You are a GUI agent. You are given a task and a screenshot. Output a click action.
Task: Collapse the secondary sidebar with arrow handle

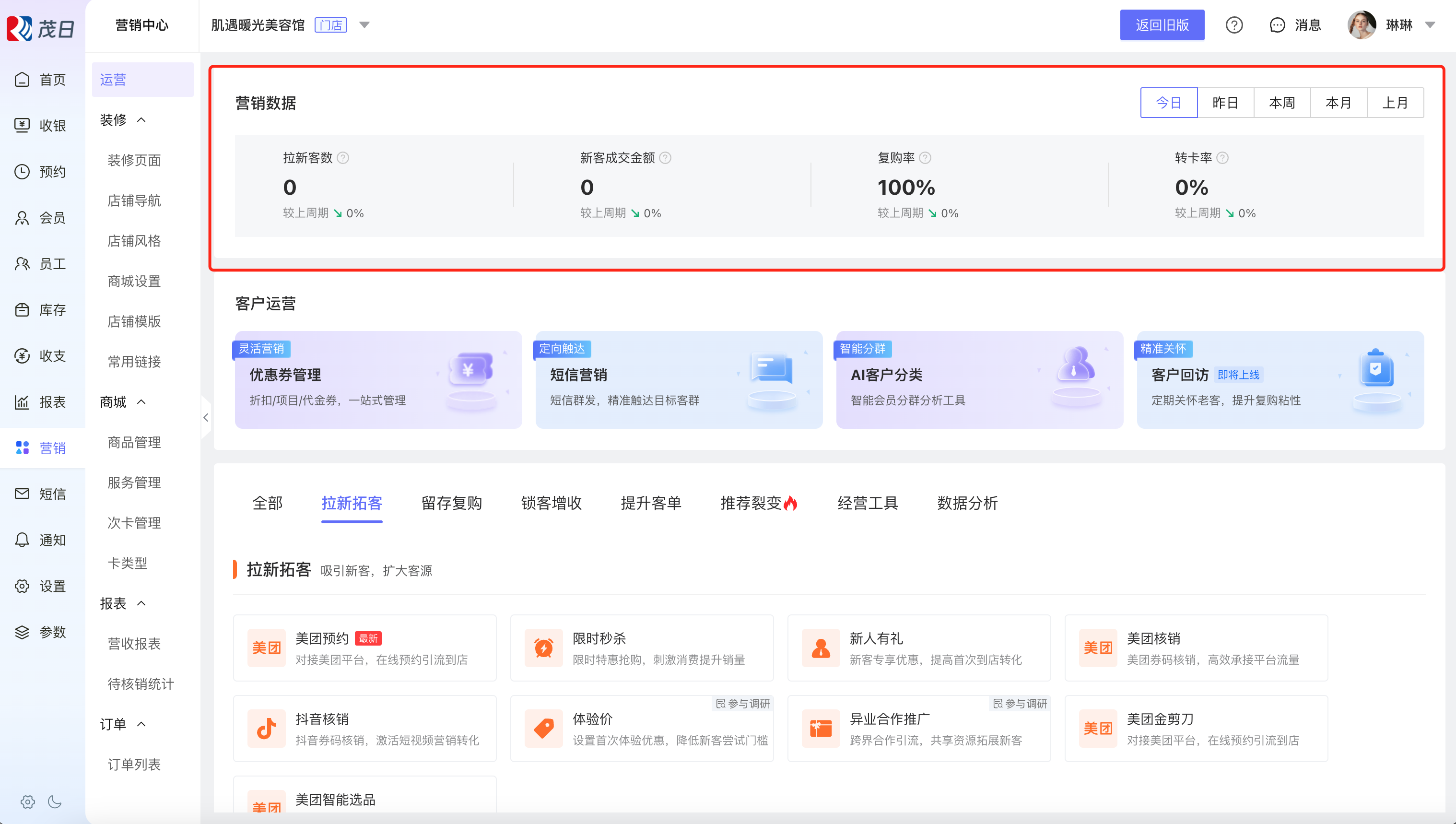206,418
